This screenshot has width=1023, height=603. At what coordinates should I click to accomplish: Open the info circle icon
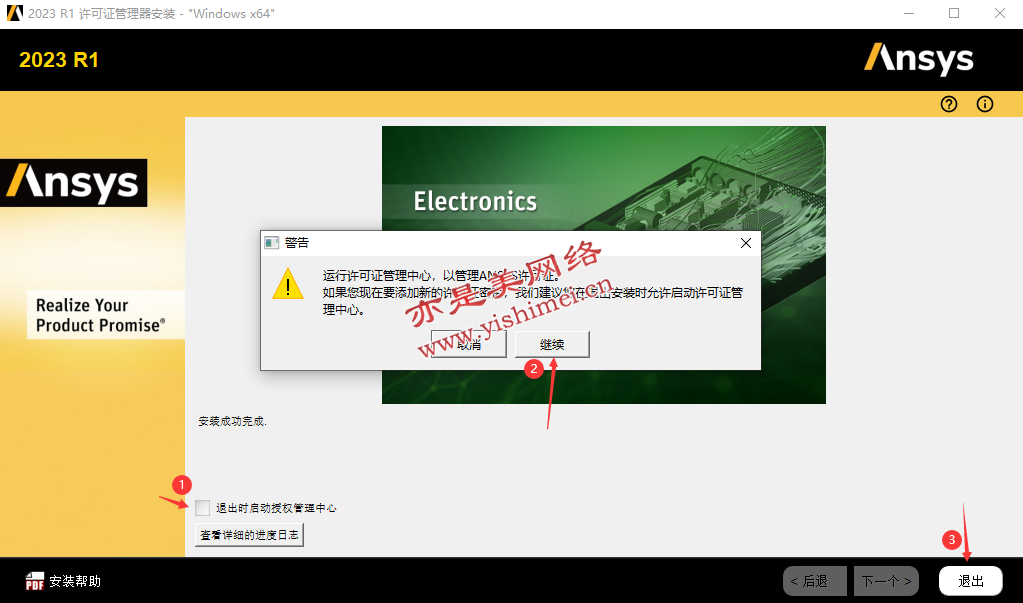tap(985, 104)
